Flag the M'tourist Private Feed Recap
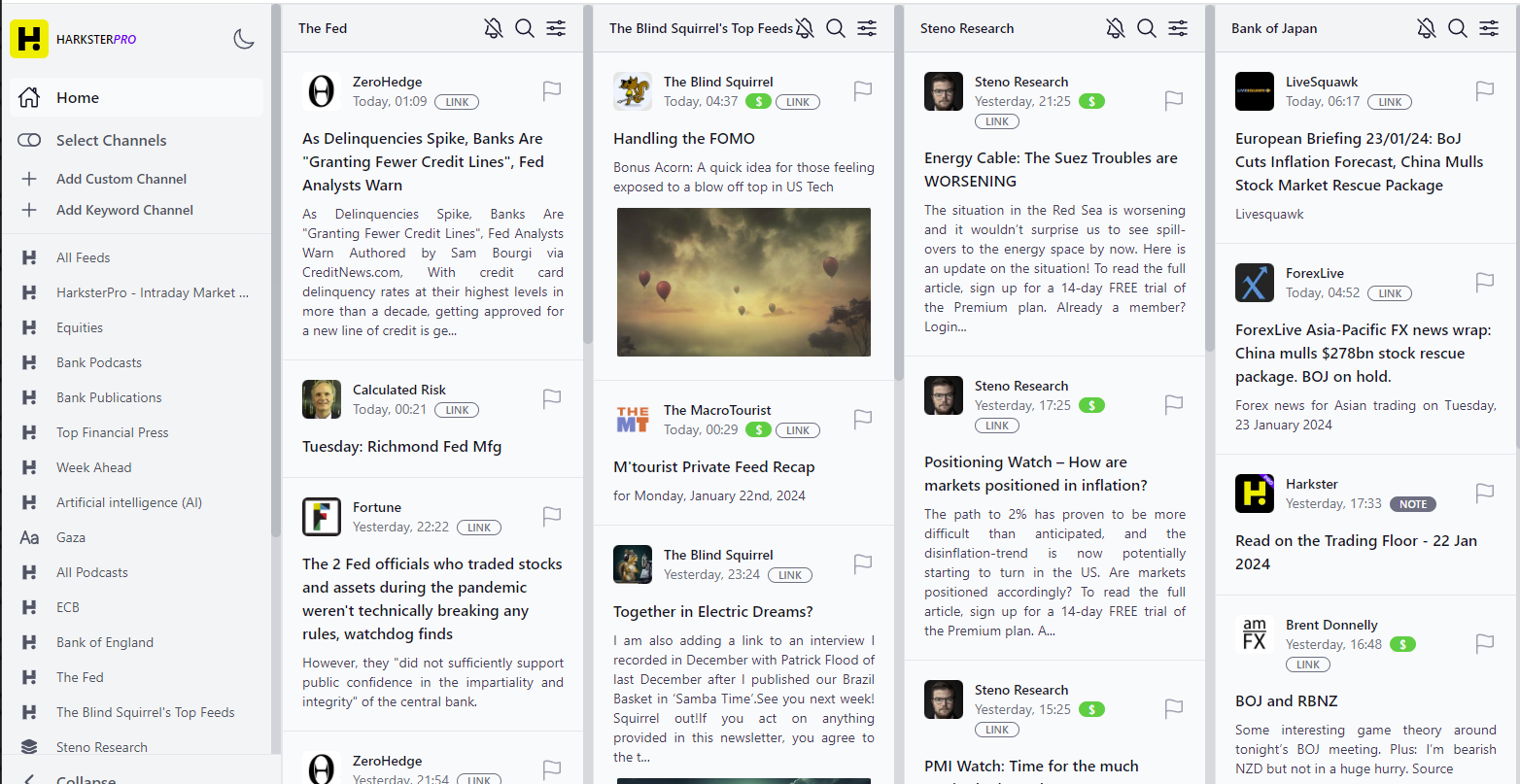The height and width of the screenshot is (784, 1520). pyautogui.click(x=863, y=419)
